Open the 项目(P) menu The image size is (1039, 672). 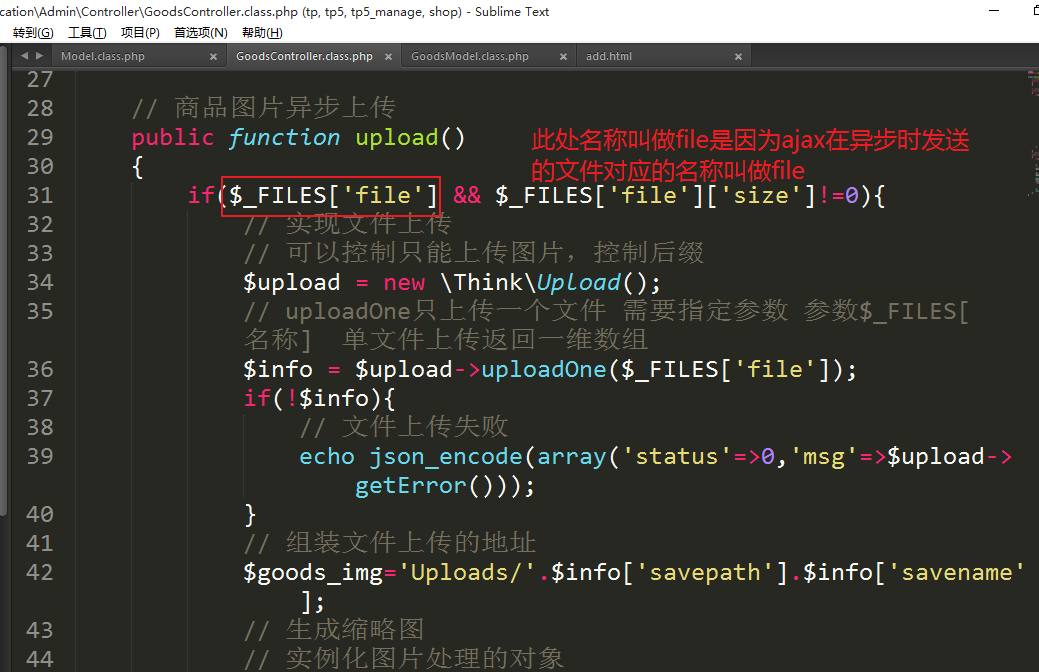[140, 33]
